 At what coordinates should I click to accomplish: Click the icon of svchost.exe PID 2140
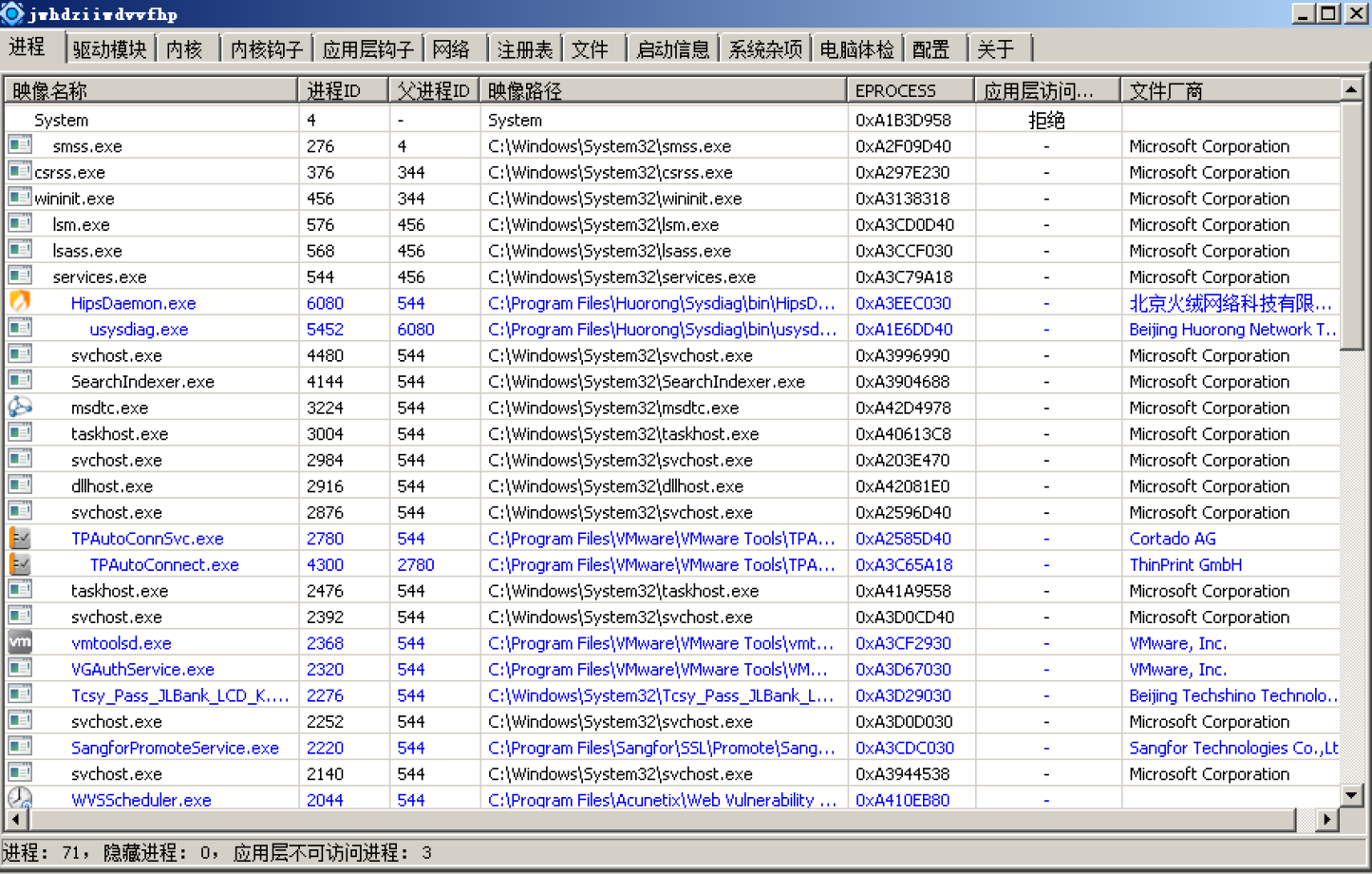click(20, 772)
